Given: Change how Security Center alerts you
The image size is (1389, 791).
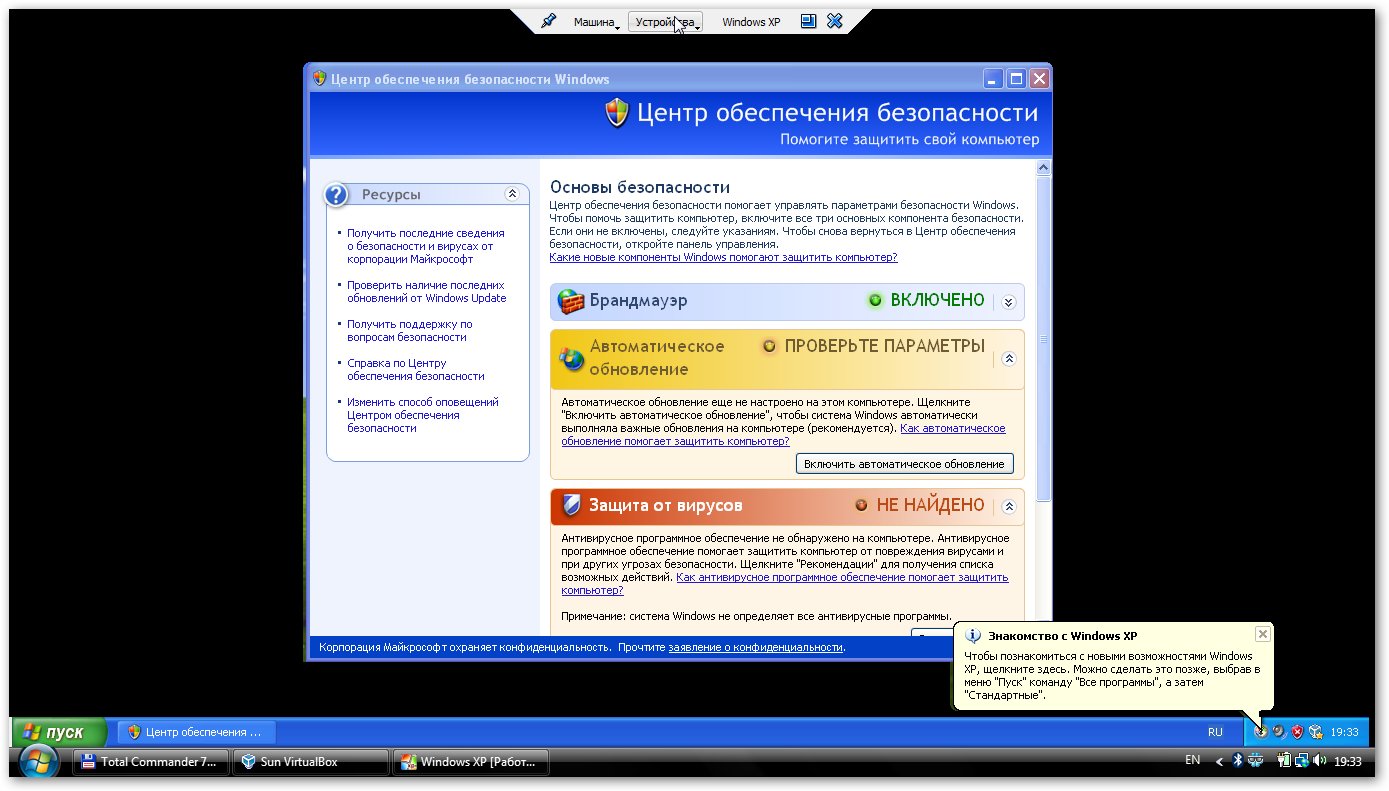Looking at the screenshot, I should [x=423, y=415].
